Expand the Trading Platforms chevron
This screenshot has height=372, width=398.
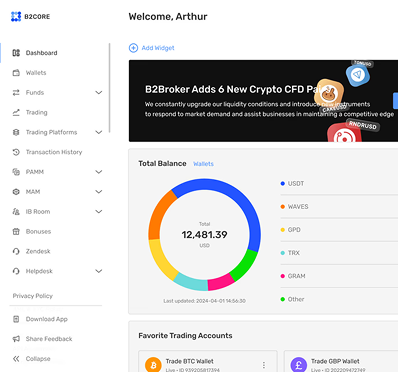pos(99,132)
